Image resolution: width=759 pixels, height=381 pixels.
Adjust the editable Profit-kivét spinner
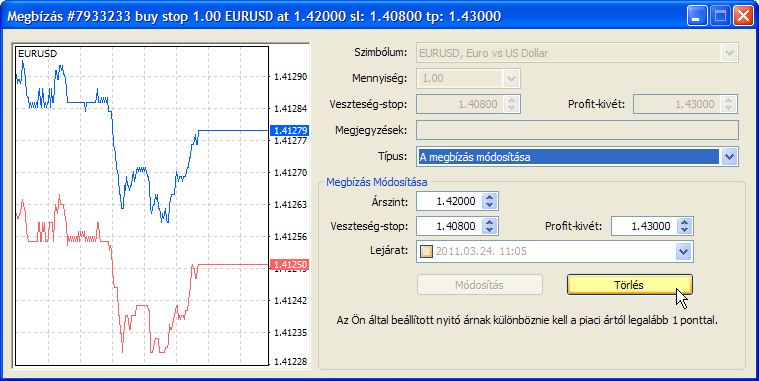[684, 226]
